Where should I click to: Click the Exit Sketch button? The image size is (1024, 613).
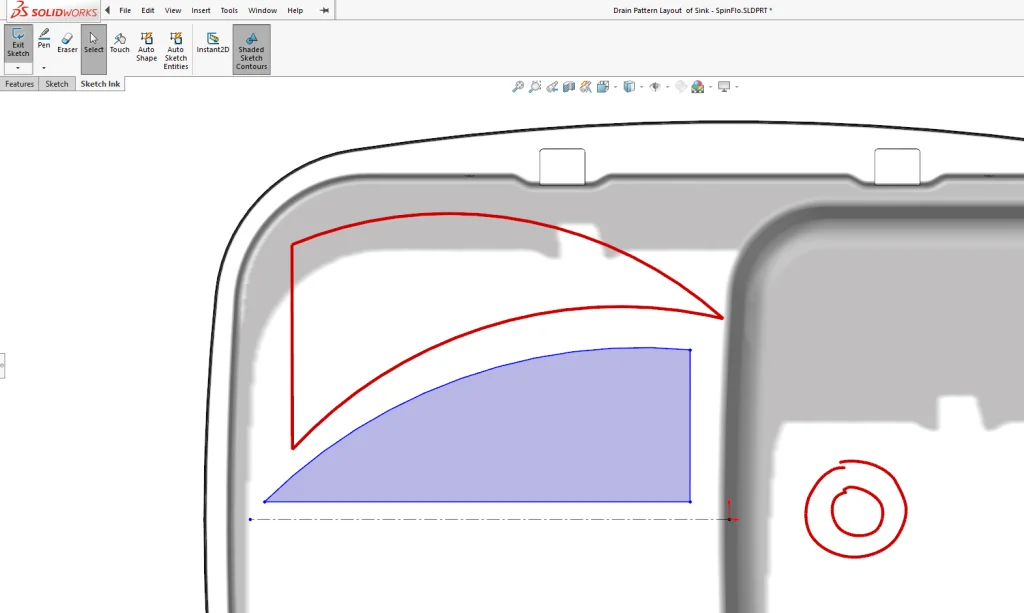18,43
